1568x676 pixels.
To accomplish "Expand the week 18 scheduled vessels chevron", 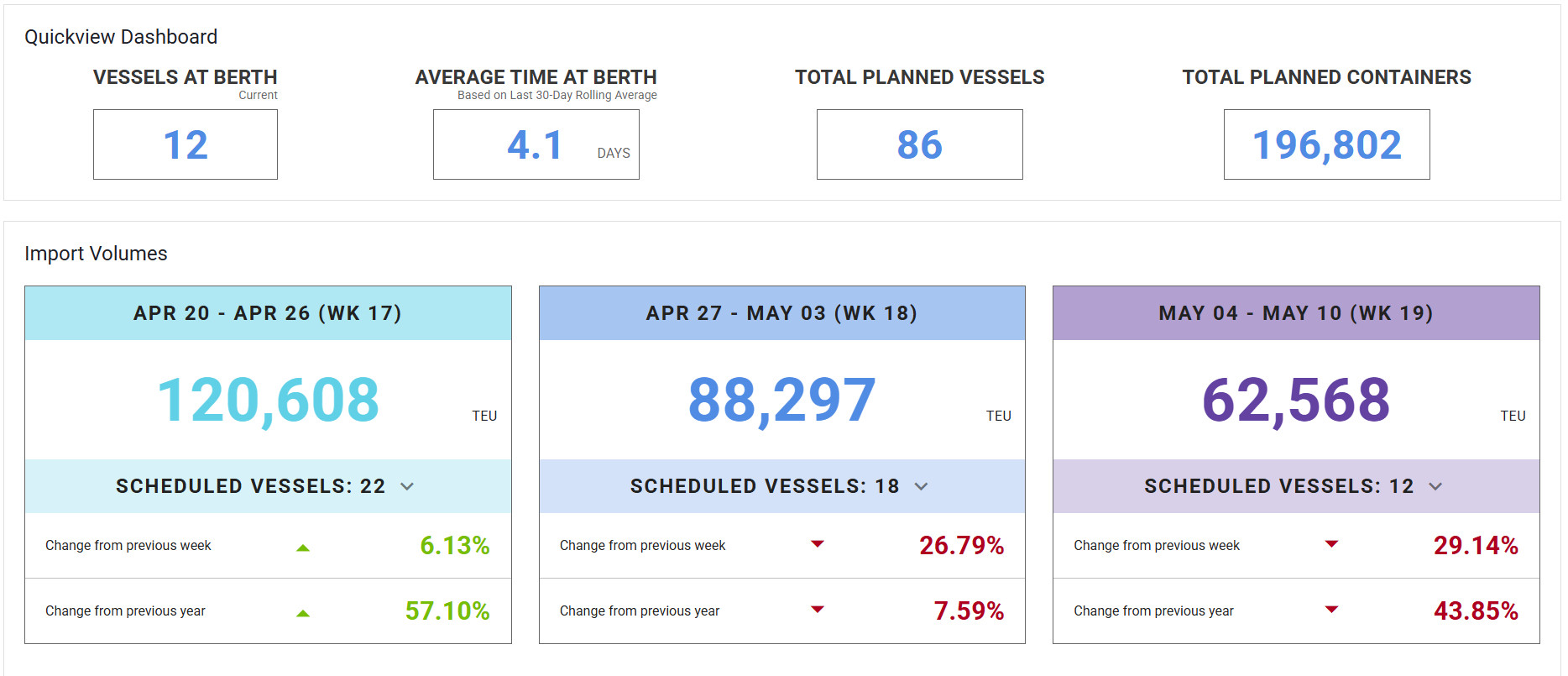I will click(921, 486).
